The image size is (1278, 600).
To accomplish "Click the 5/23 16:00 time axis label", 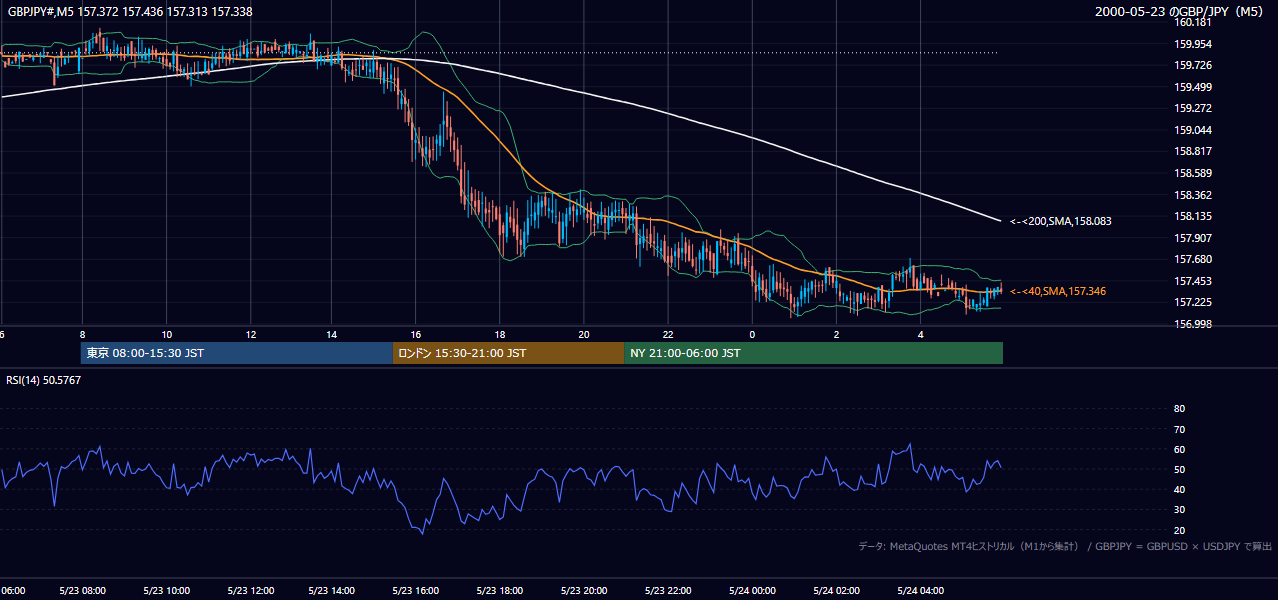I will tap(418, 591).
